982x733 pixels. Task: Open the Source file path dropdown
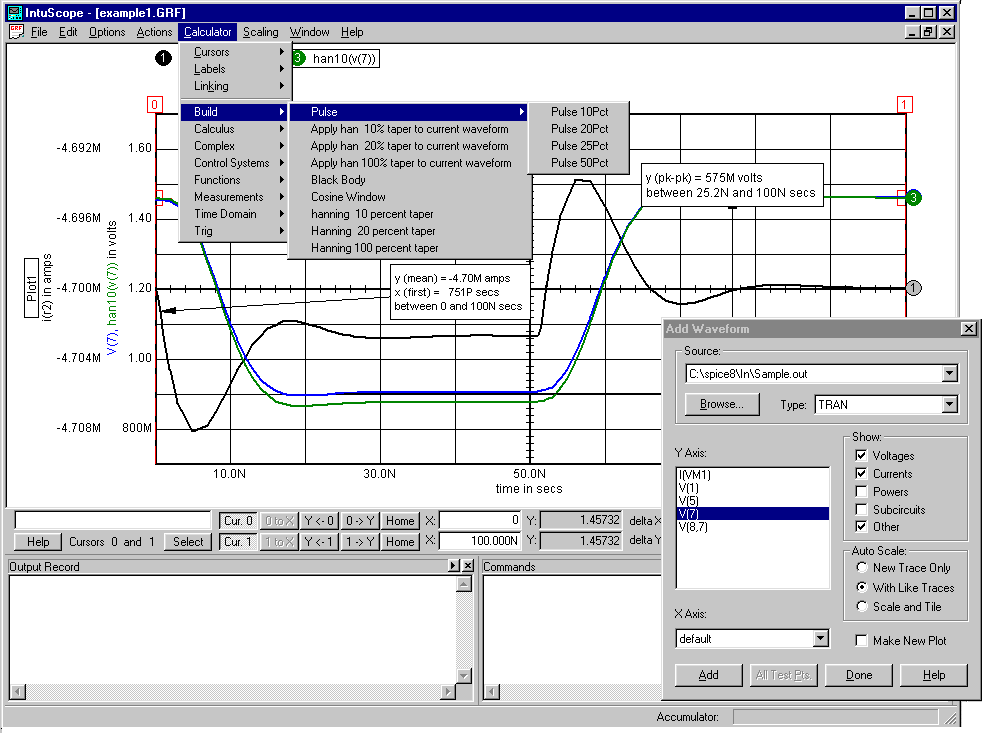pos(949,374)
